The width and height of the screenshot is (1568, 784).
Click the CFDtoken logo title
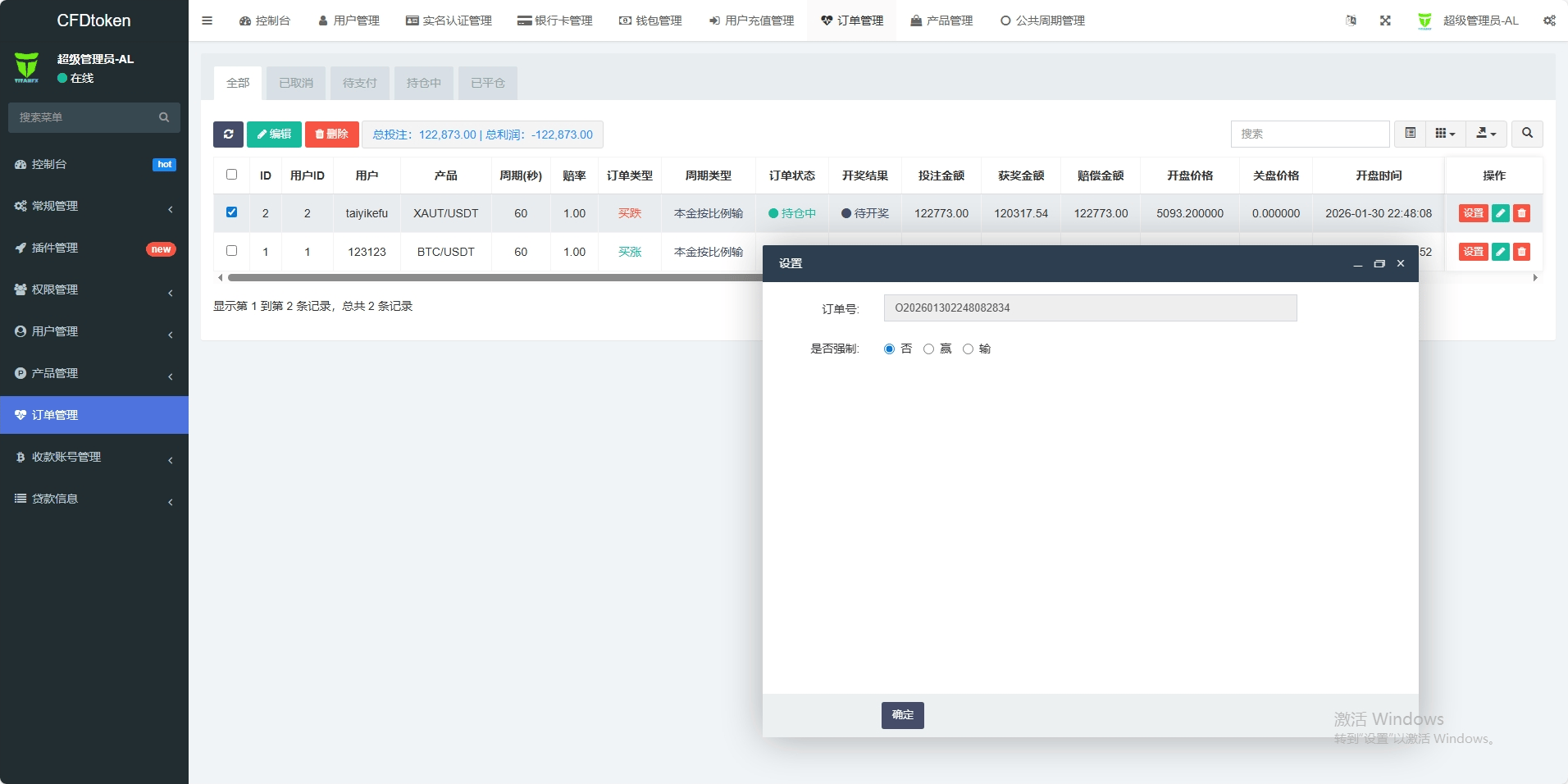[93, 21]
